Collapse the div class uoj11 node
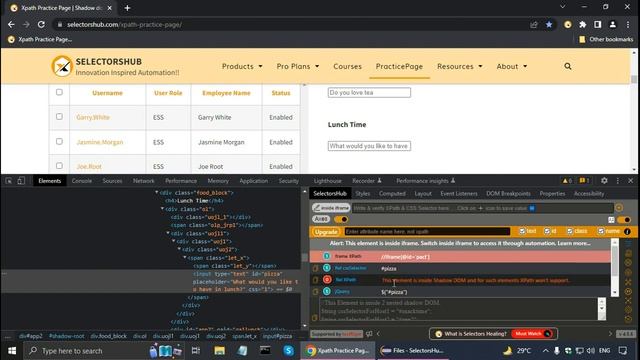The height and width of the screenshot is (360, 640). [x=168, y=233]
